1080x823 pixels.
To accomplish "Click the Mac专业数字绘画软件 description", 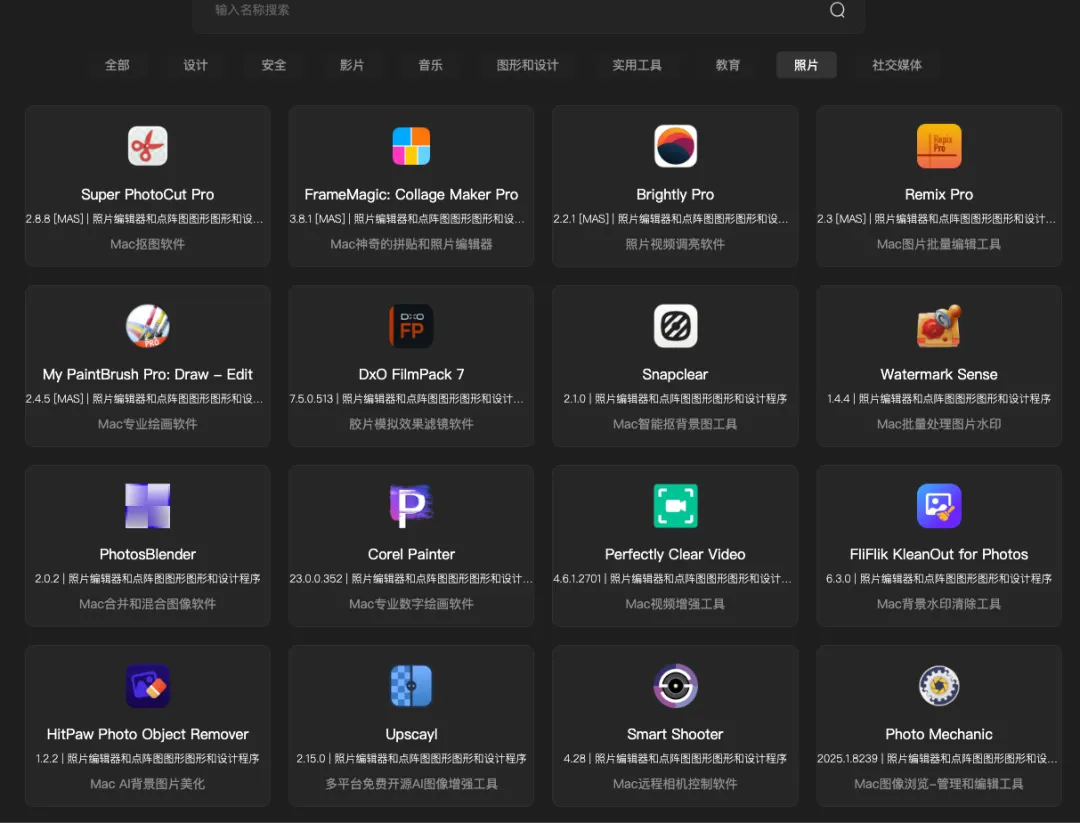I will tap(411, 603).
